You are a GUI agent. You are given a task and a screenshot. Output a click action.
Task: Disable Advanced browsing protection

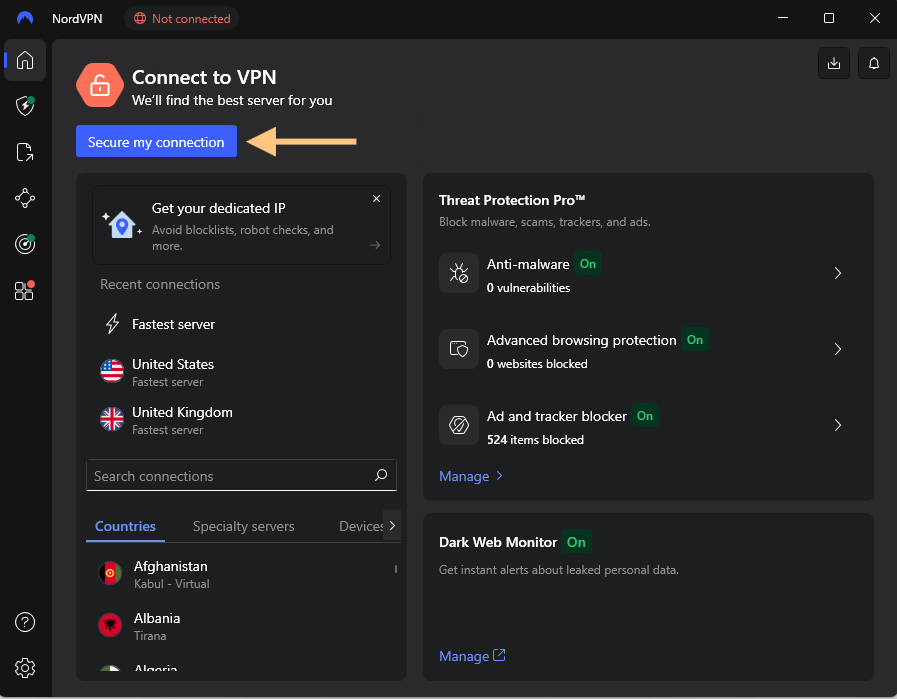point(695,340)
